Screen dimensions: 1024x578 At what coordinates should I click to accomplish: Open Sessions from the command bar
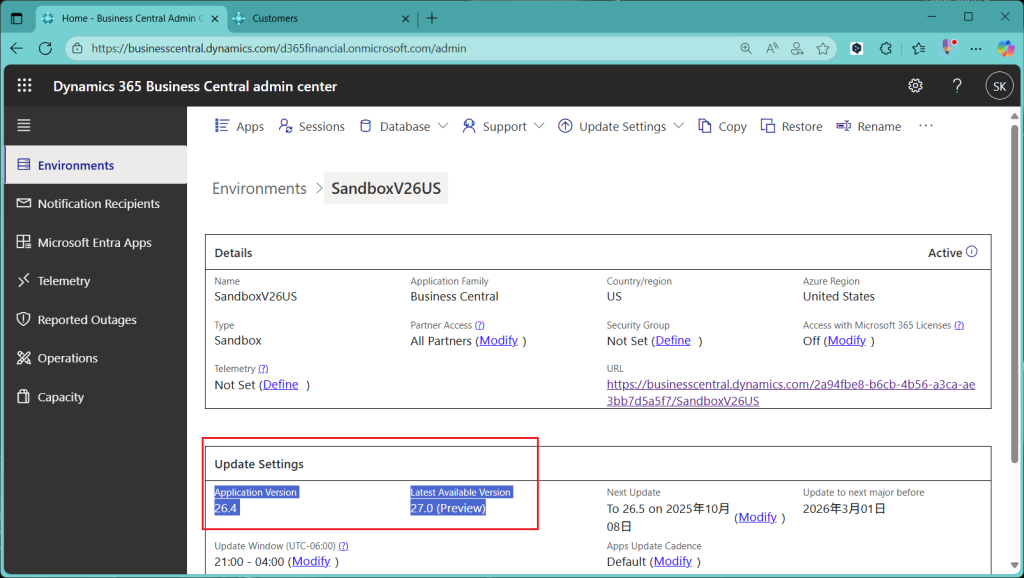click(x=311, y=126)
